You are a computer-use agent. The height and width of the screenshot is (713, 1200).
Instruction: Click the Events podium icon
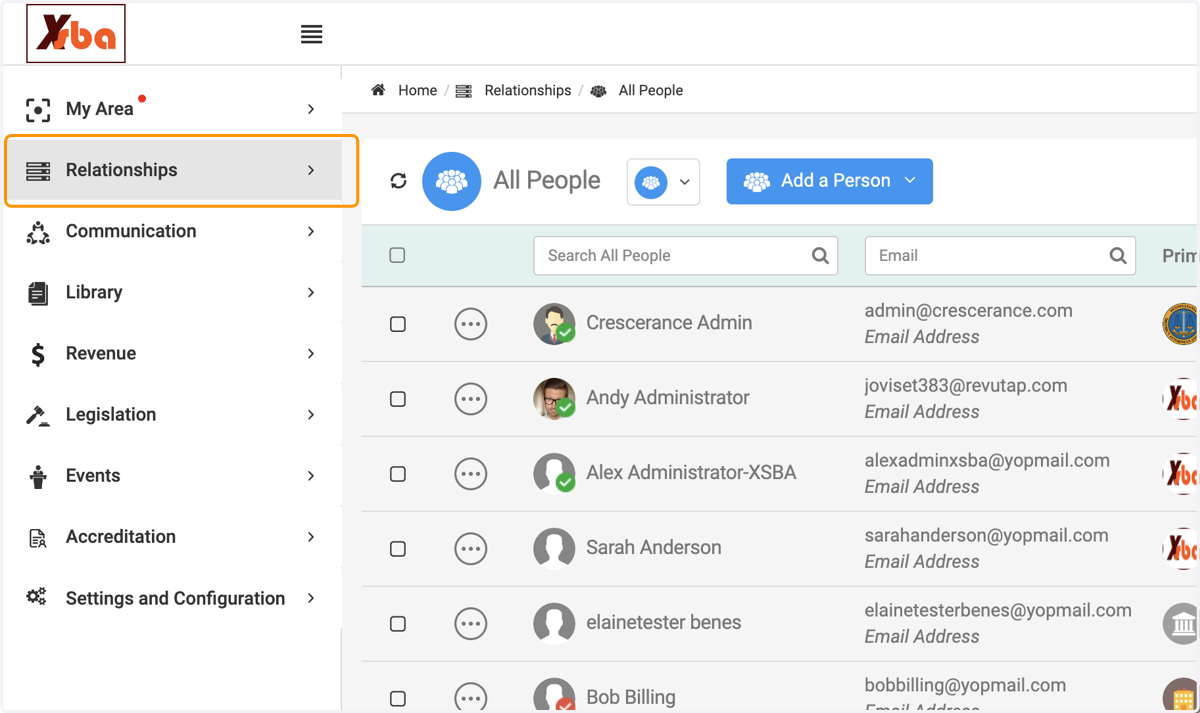tap(38, 477)
